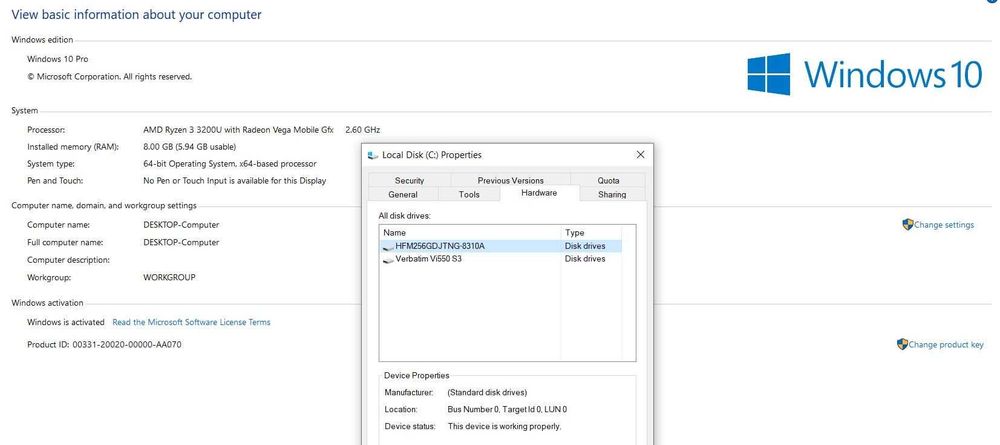Image resolution: width=1000 pixels, height=445 pixels.
Task: Click the drive icon in Properties title bar
Action: pyautogui.click(x=373, y=155)
